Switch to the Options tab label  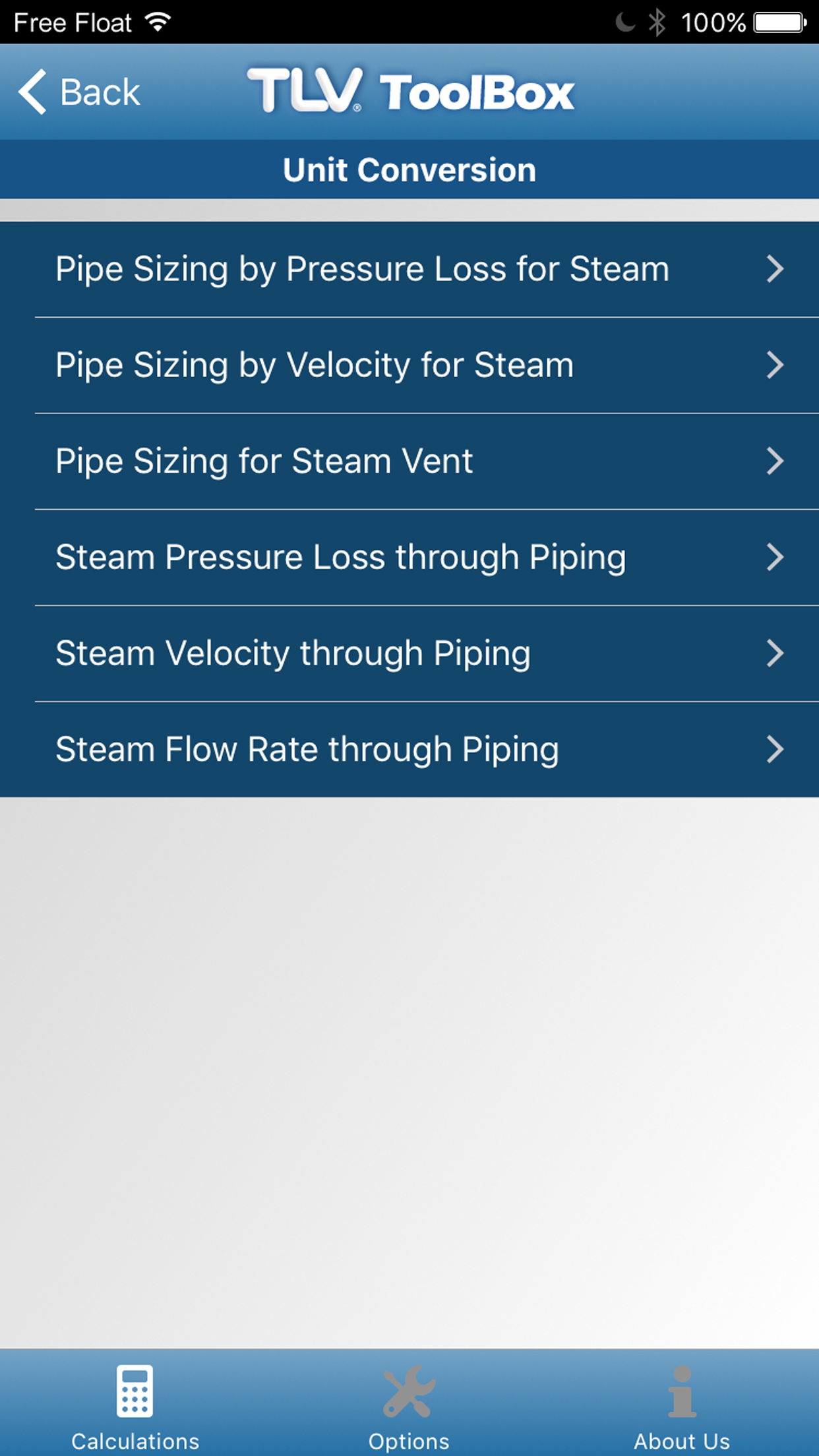point(409,1441)
